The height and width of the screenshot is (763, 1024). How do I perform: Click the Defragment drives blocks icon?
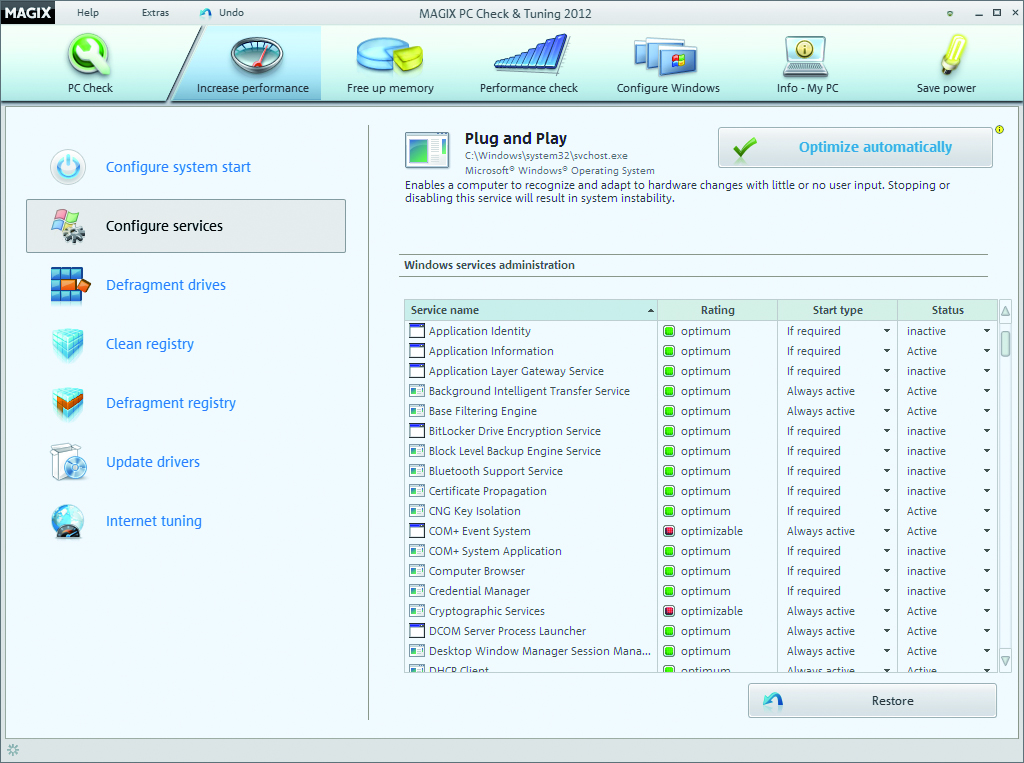69,285
